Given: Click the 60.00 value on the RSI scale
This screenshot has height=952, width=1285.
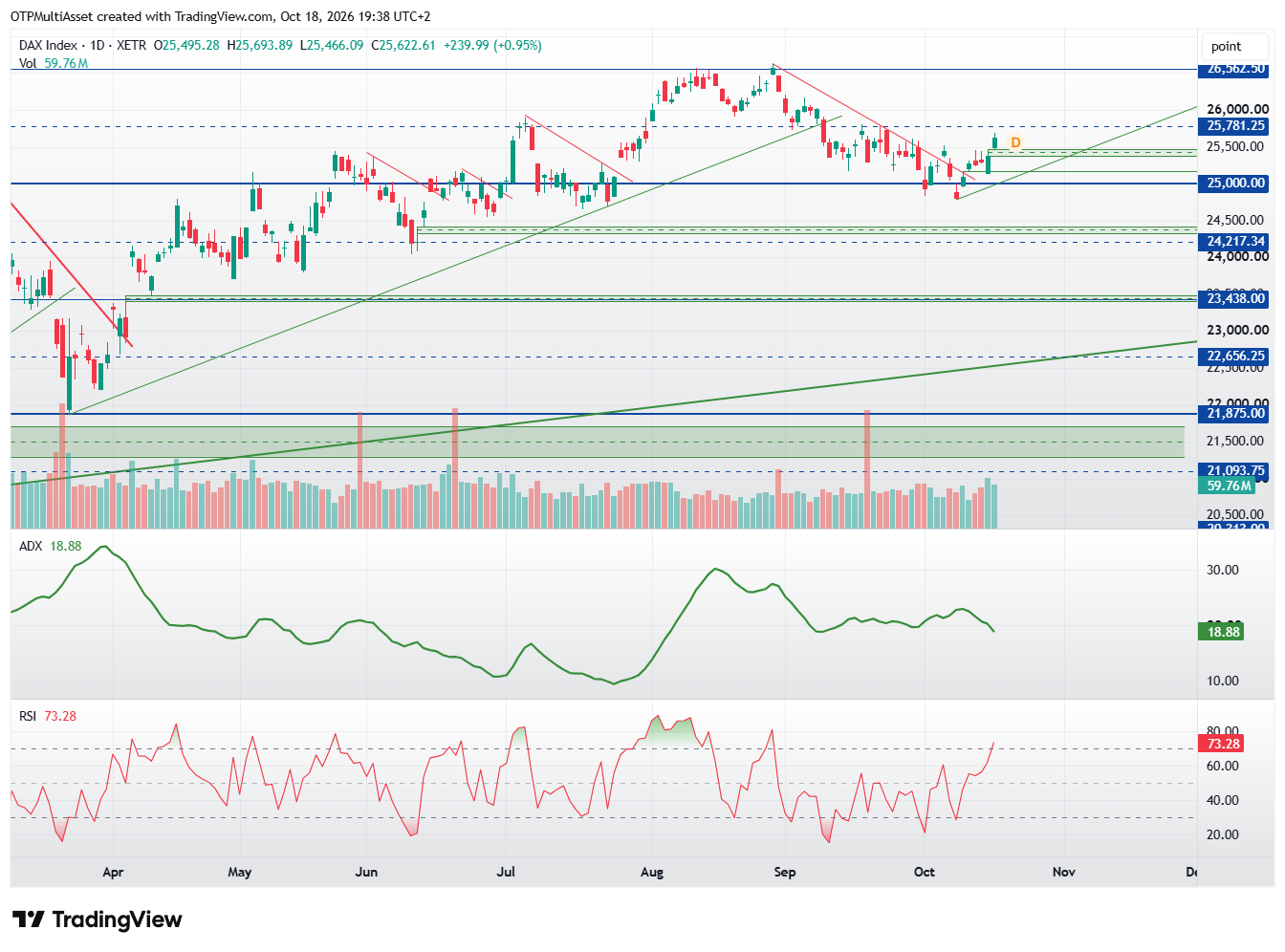Looking at the screenshot, I should 1223,767.
